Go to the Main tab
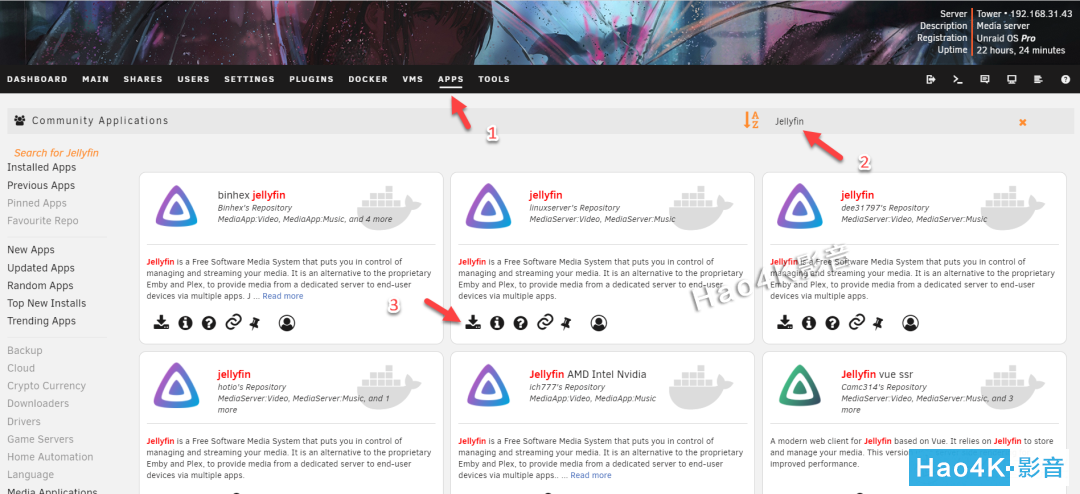The width and height of the screenshot is (1080, 494). point(96,79)
